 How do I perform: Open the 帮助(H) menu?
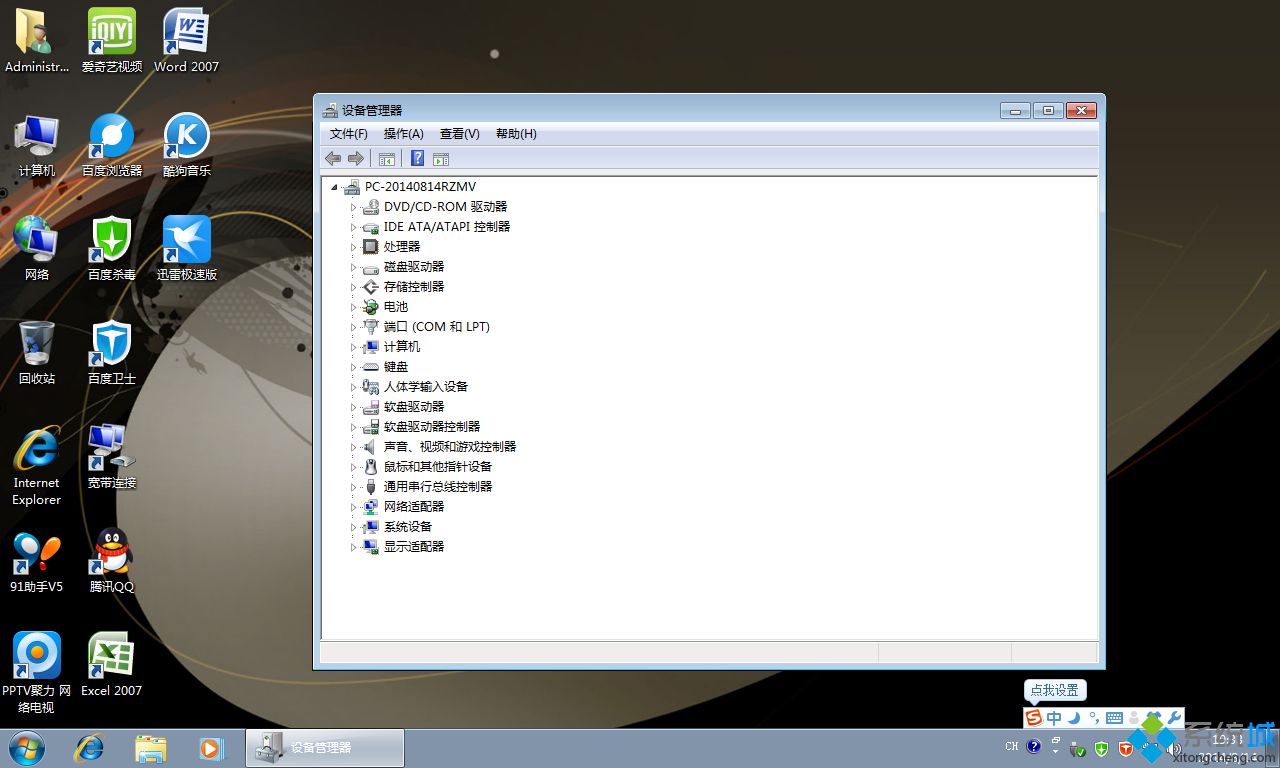516,134
